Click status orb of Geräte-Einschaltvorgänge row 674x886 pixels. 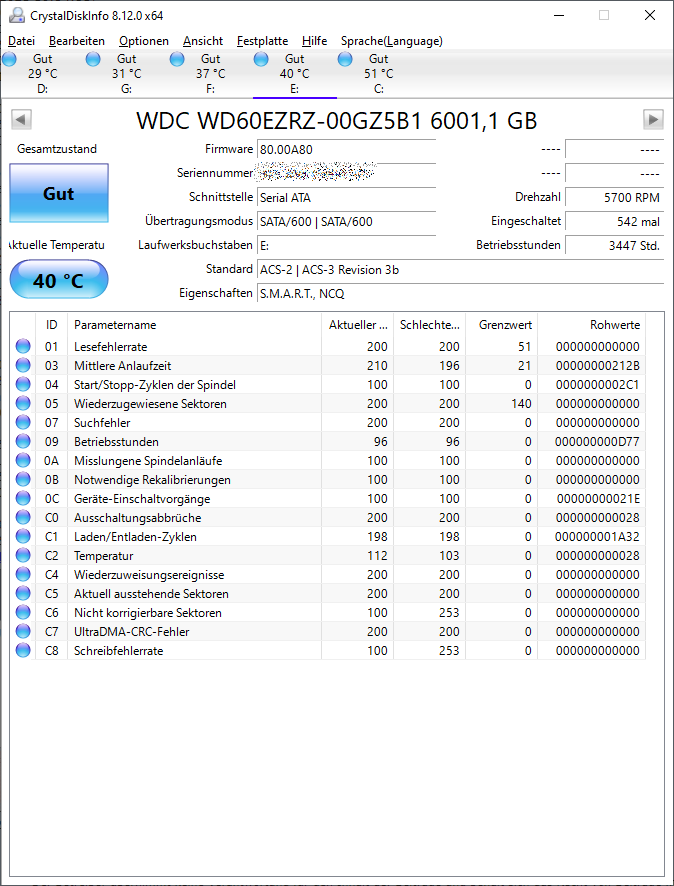(x=23, y=499)
